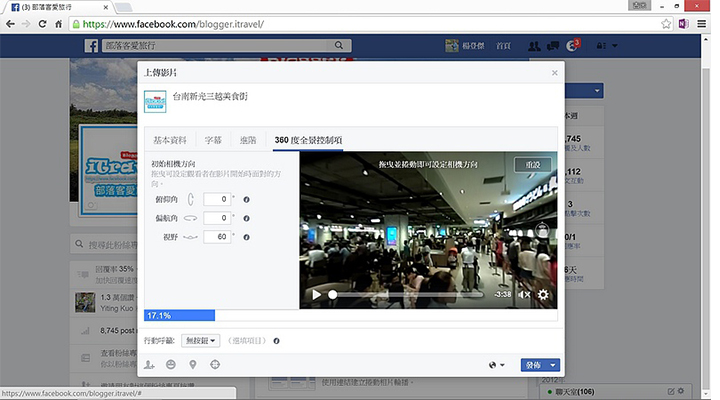Open video settings gear
Screen dimensions: 720x400
pyautogui.click(x=543, y=294)
